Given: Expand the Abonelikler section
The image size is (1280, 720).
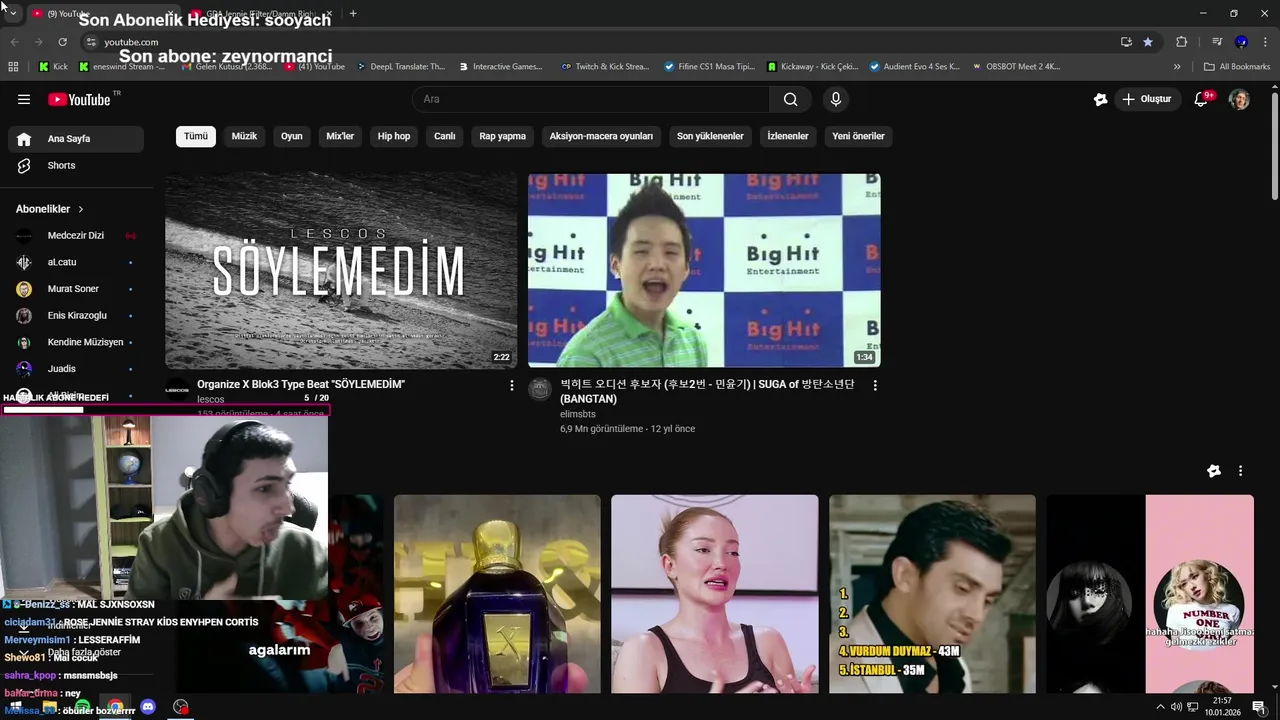Looking at the screenshot, I should point(50,209).
